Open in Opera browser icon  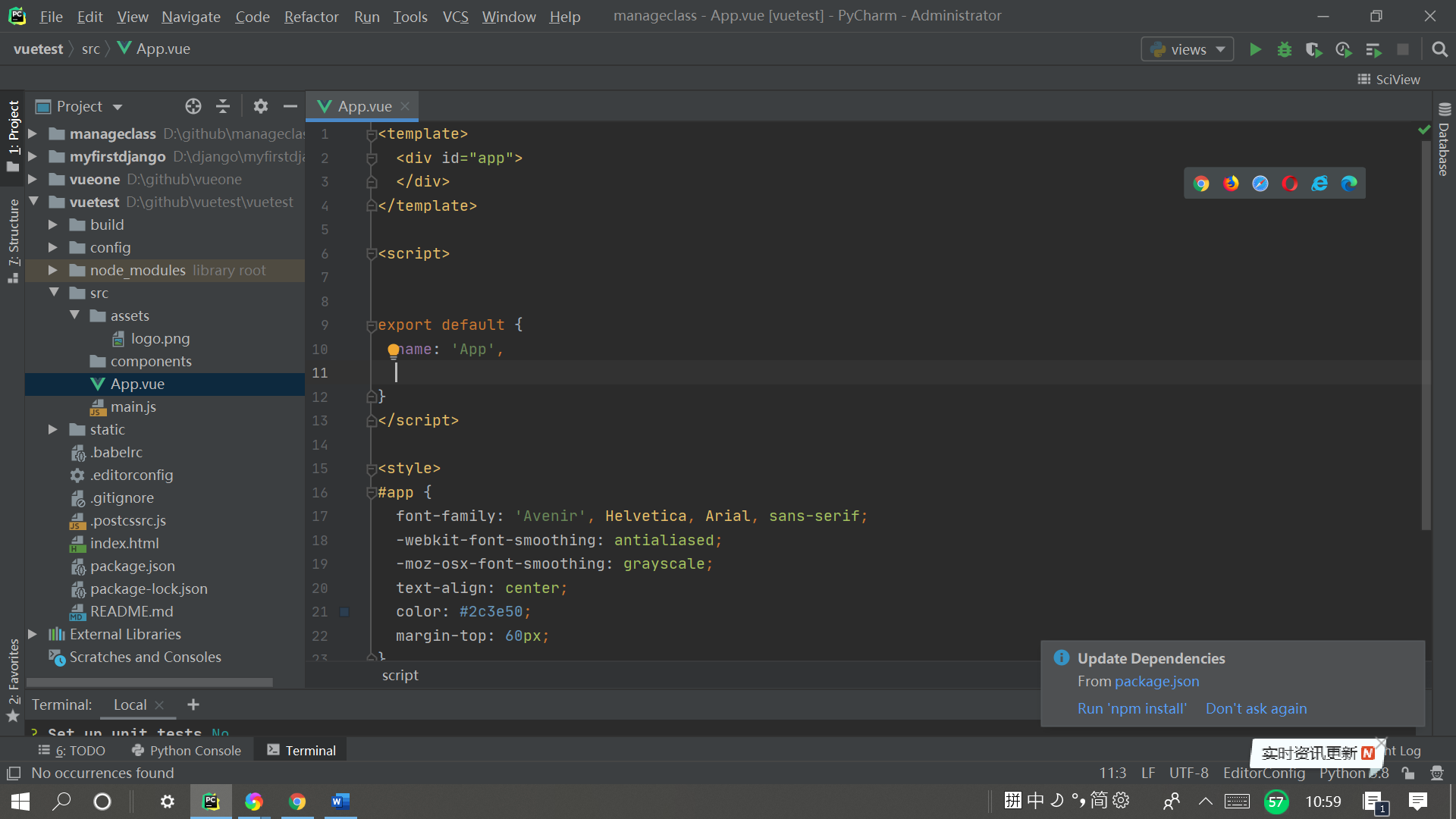(1289, 184)
